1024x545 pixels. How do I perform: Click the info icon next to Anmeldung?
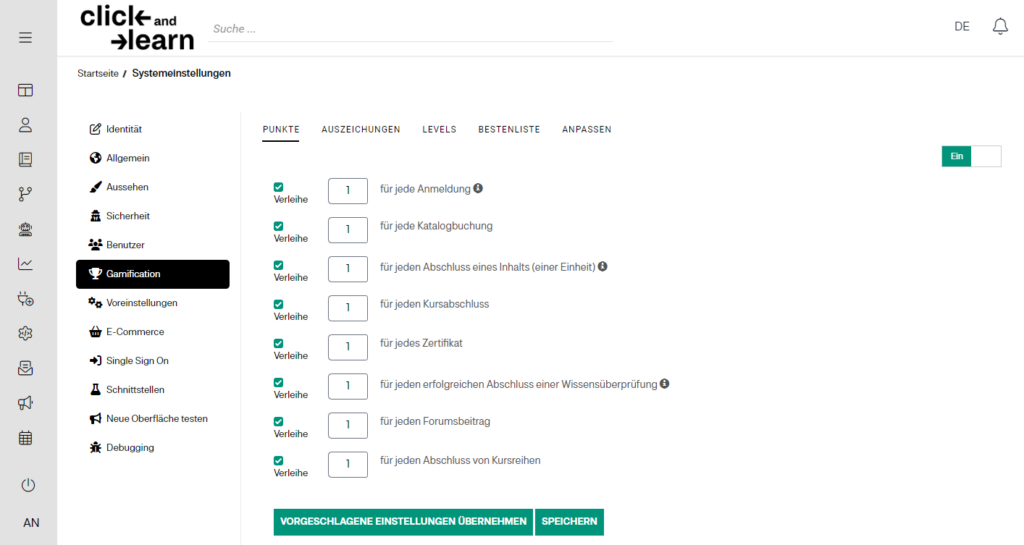coord(478,188)
